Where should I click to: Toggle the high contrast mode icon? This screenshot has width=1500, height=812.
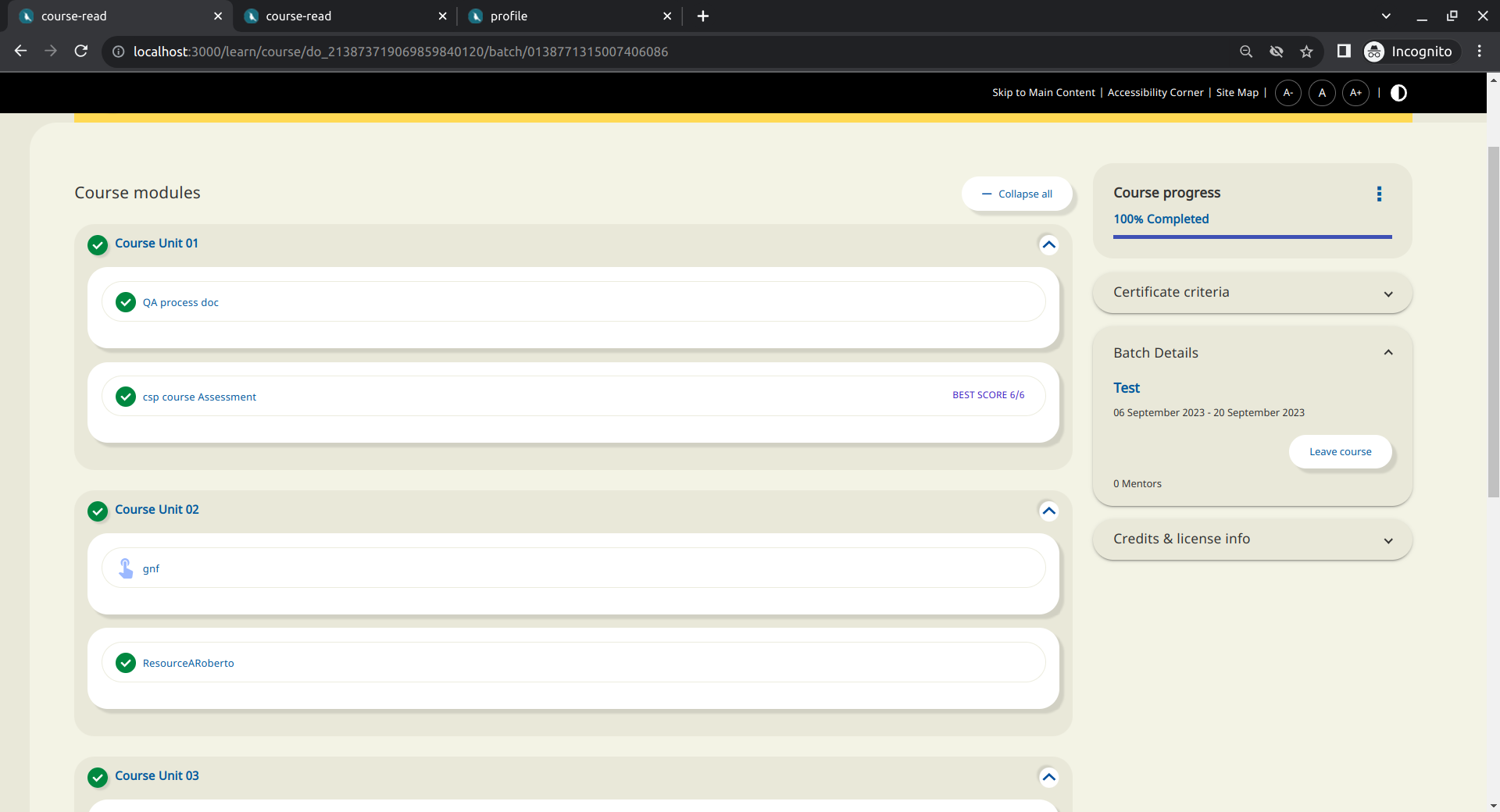1398,93
